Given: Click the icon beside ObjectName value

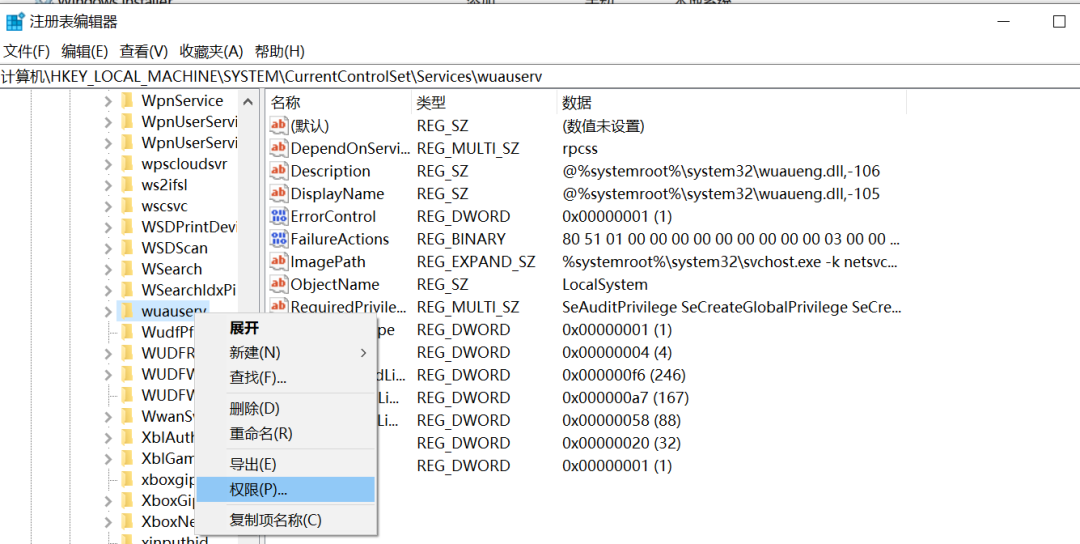Looking at the screenshot, I should (x=279, y=285).
